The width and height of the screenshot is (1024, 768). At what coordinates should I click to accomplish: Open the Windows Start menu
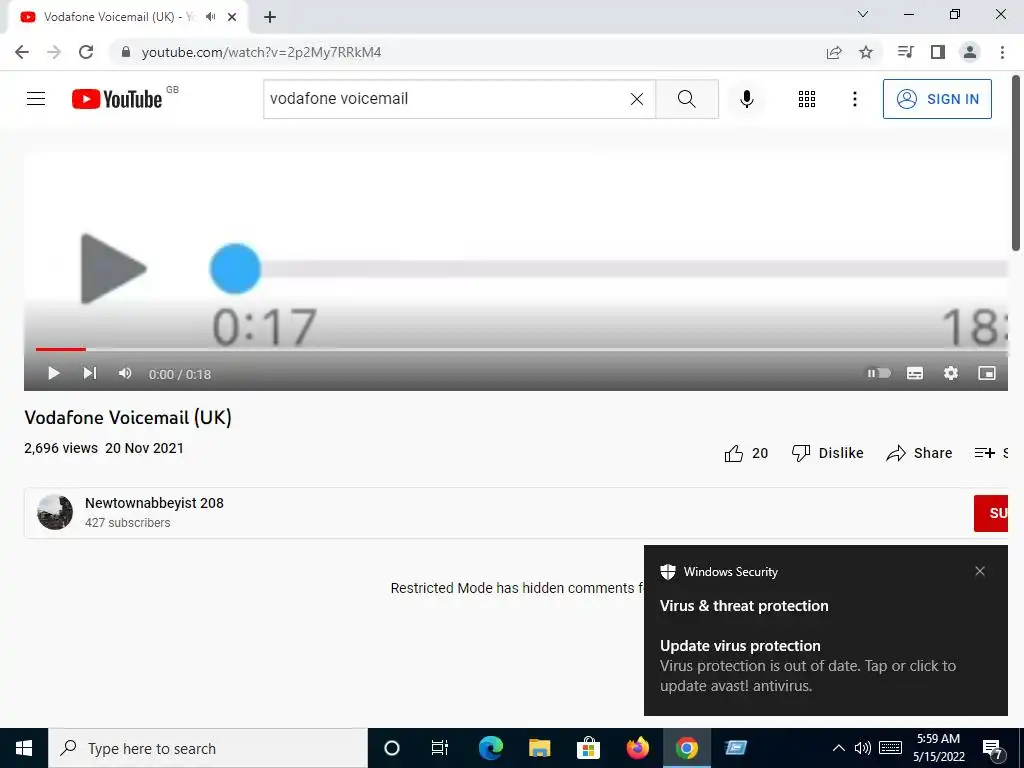(24, 748)
